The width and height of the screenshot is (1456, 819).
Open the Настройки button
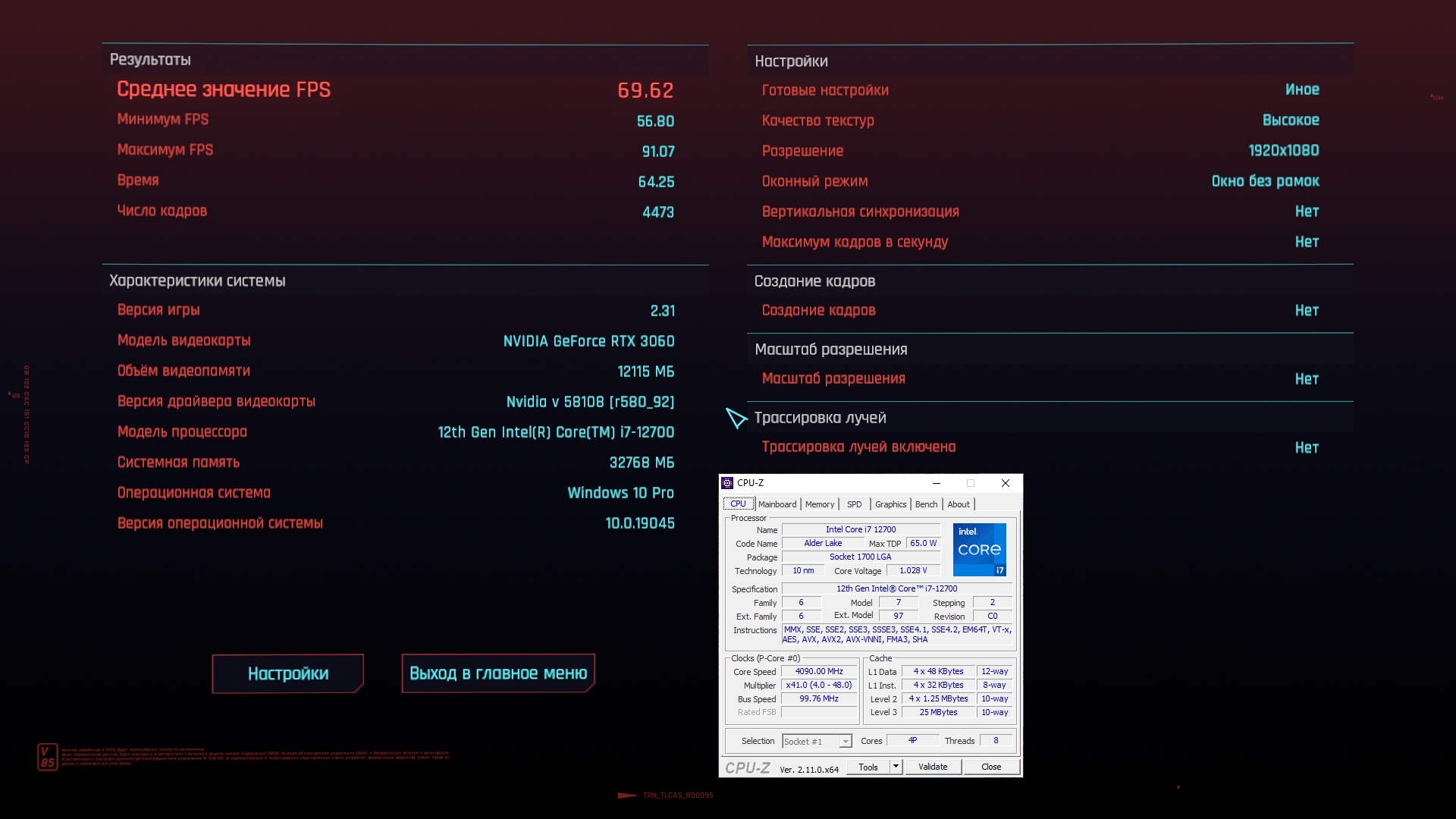point(288,673)
